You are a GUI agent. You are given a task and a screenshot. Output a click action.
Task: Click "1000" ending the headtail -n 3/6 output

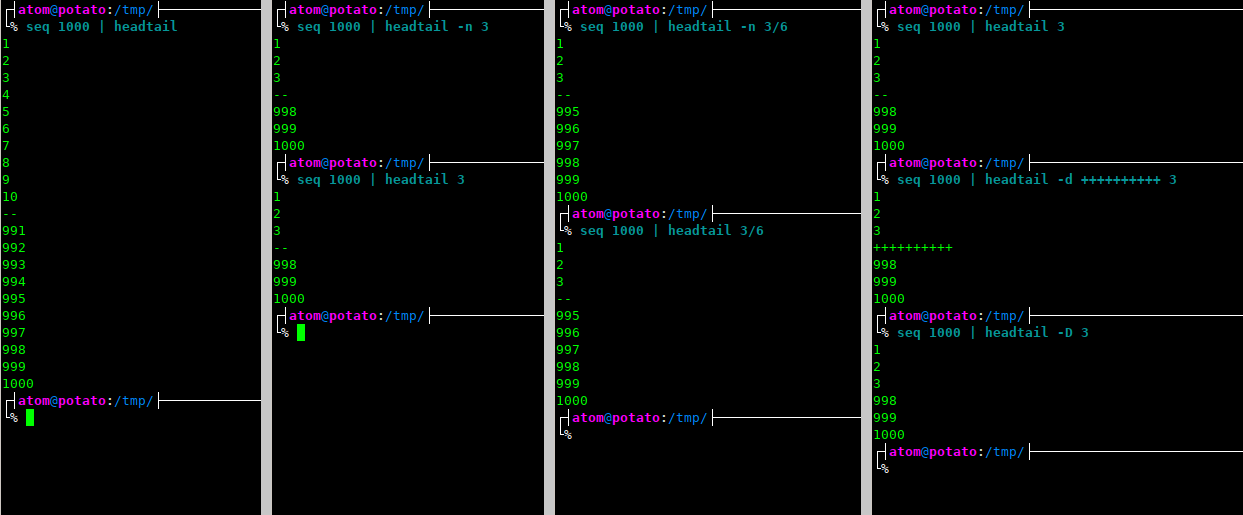572,197
